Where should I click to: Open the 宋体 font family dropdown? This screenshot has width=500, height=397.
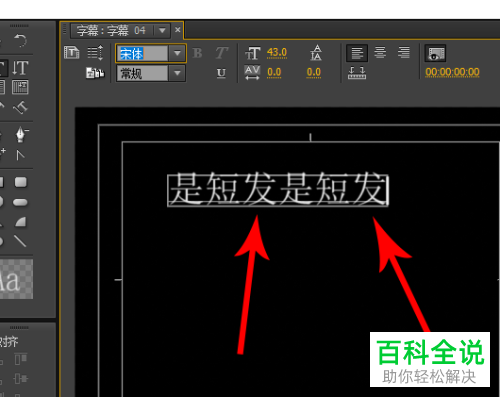click(x=177, y=53)
